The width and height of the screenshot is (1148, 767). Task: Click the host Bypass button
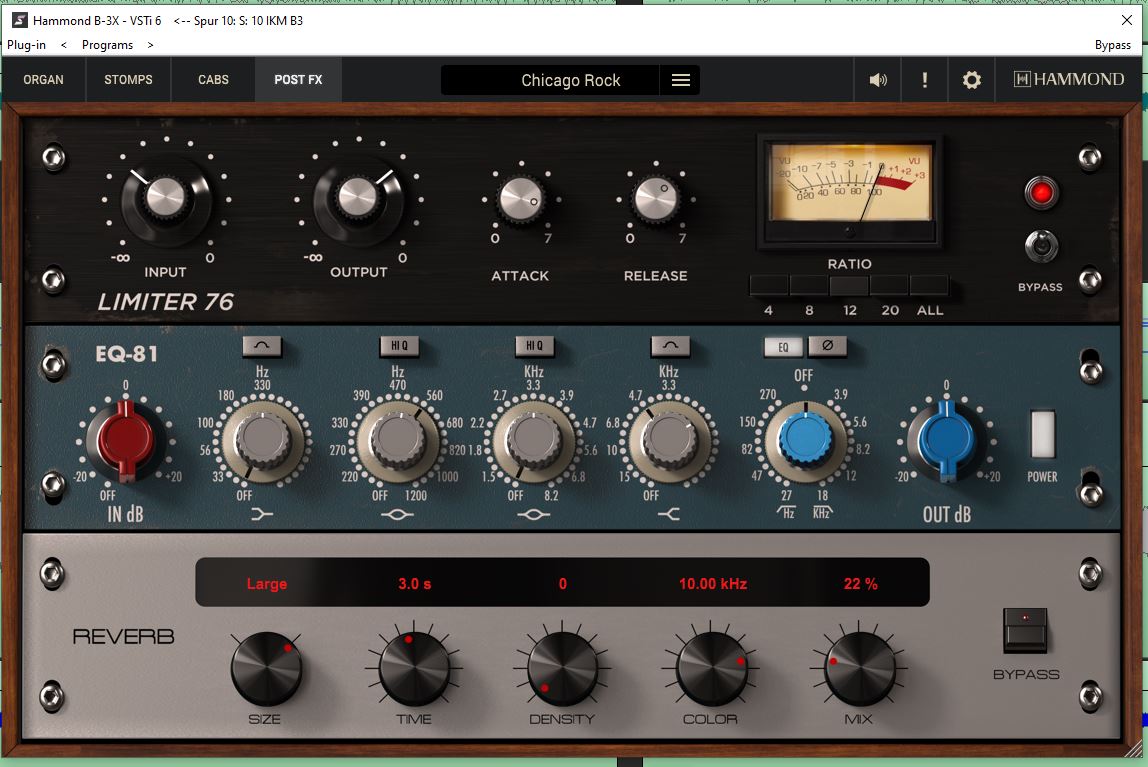pos(1113,45)
